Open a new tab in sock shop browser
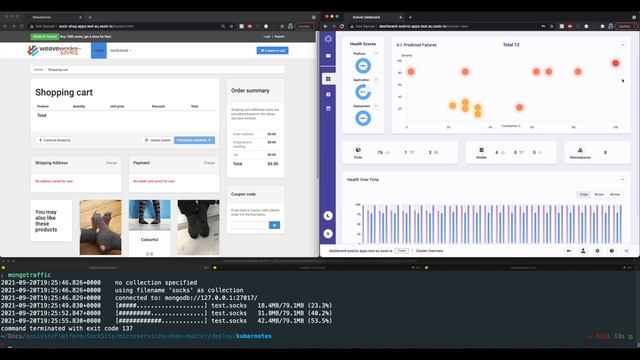The image size is (640, 360). tap(90, 17)
